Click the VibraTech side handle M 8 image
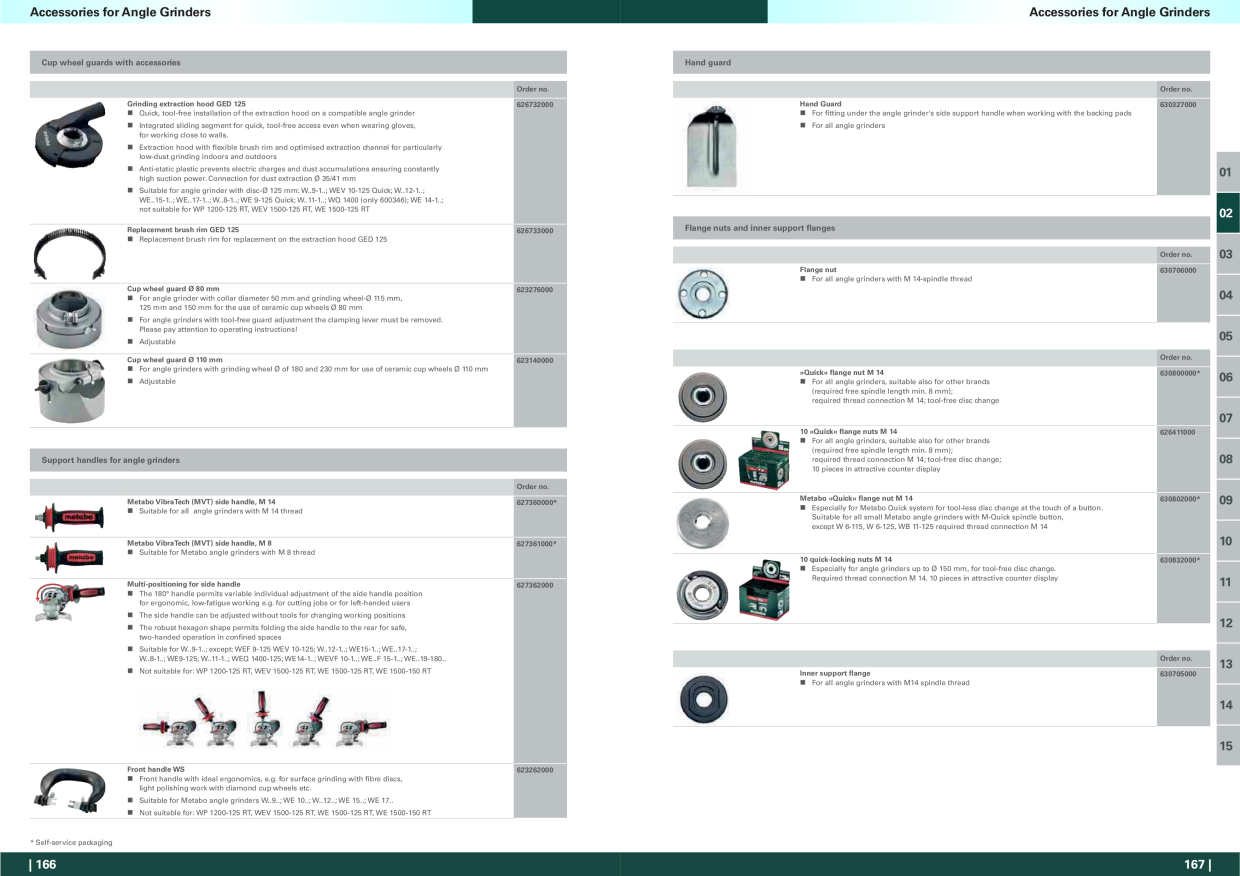The image size is (1240, 876). click(x=69, y=558)
